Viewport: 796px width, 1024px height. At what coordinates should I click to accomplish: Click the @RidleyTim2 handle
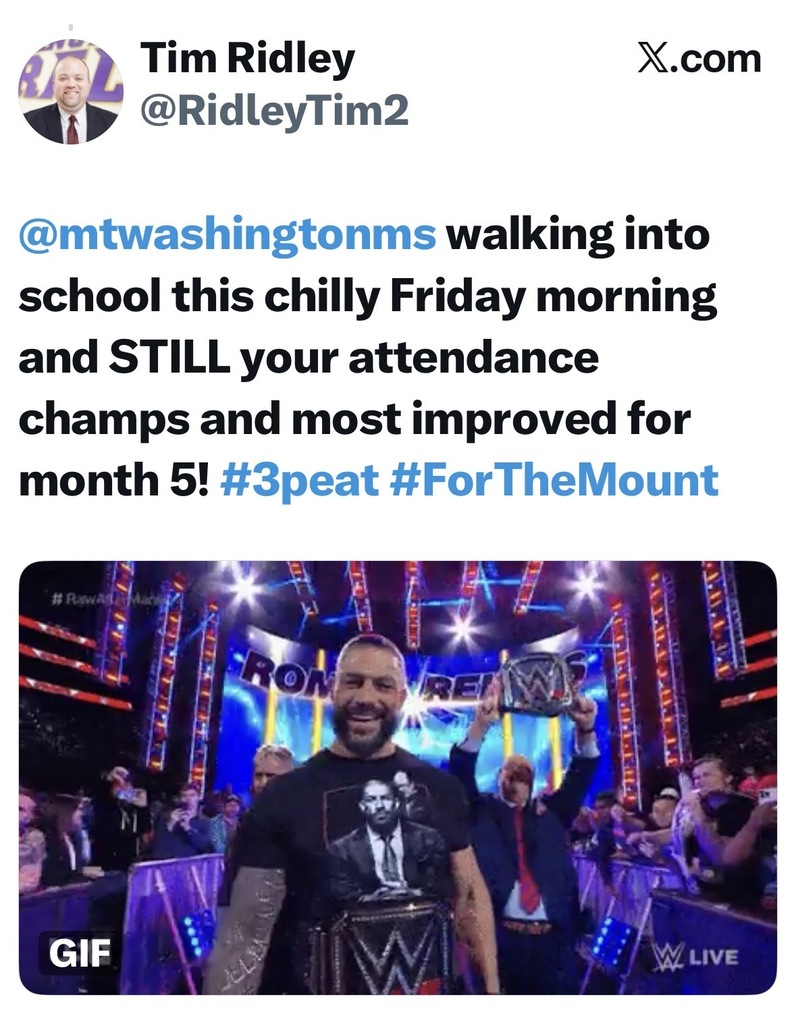click(275, 111)
